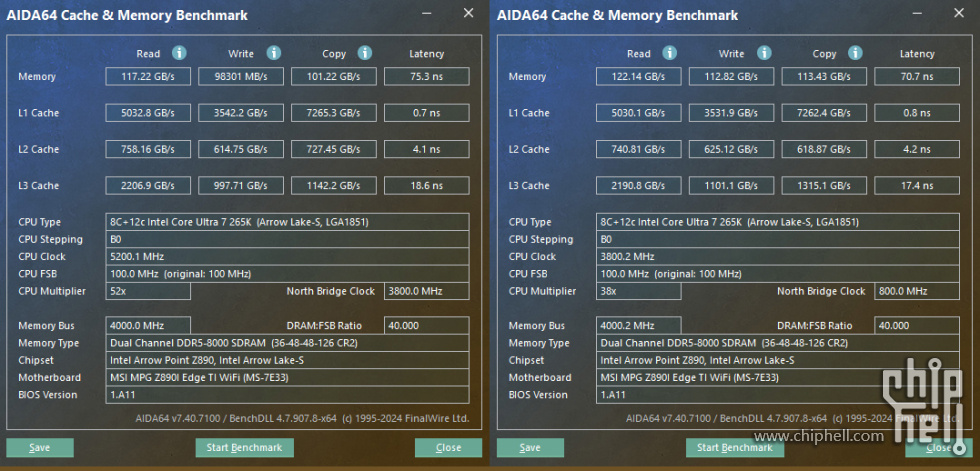Viewport: 980px width, 471px height.
Task: Select North Bridge Clock 800.0 MHz
Action: 917,291
